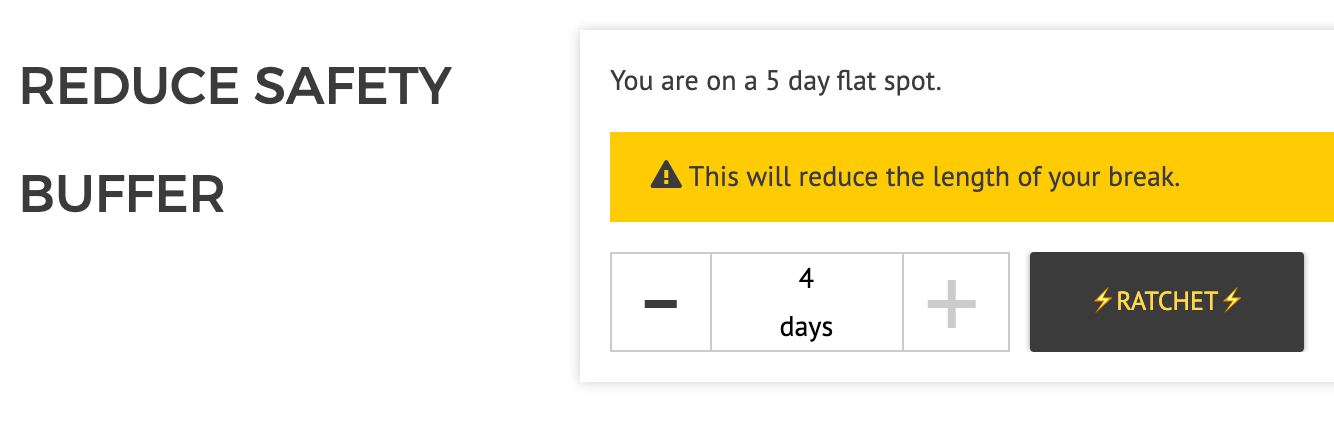Click blank yellow area right of warning text
Screen dimensions: 1334x422
coord(1260,177)
